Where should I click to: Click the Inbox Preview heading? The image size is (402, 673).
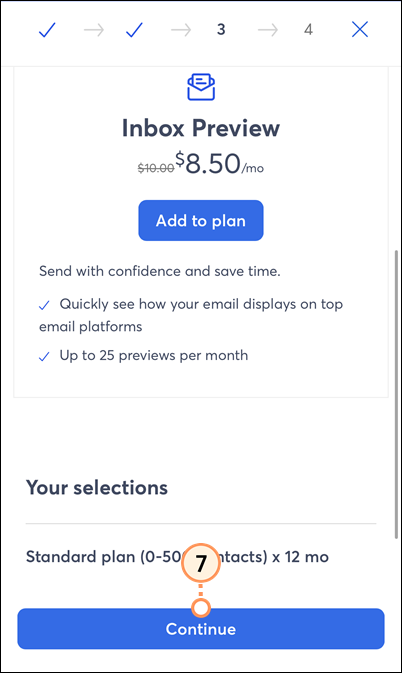pos(201,128)
